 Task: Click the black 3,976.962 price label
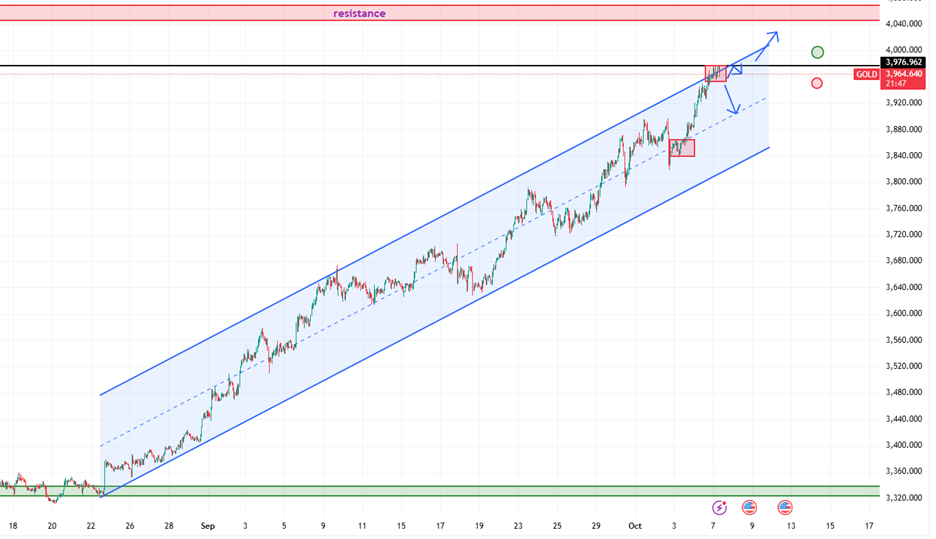pos(904,62)
